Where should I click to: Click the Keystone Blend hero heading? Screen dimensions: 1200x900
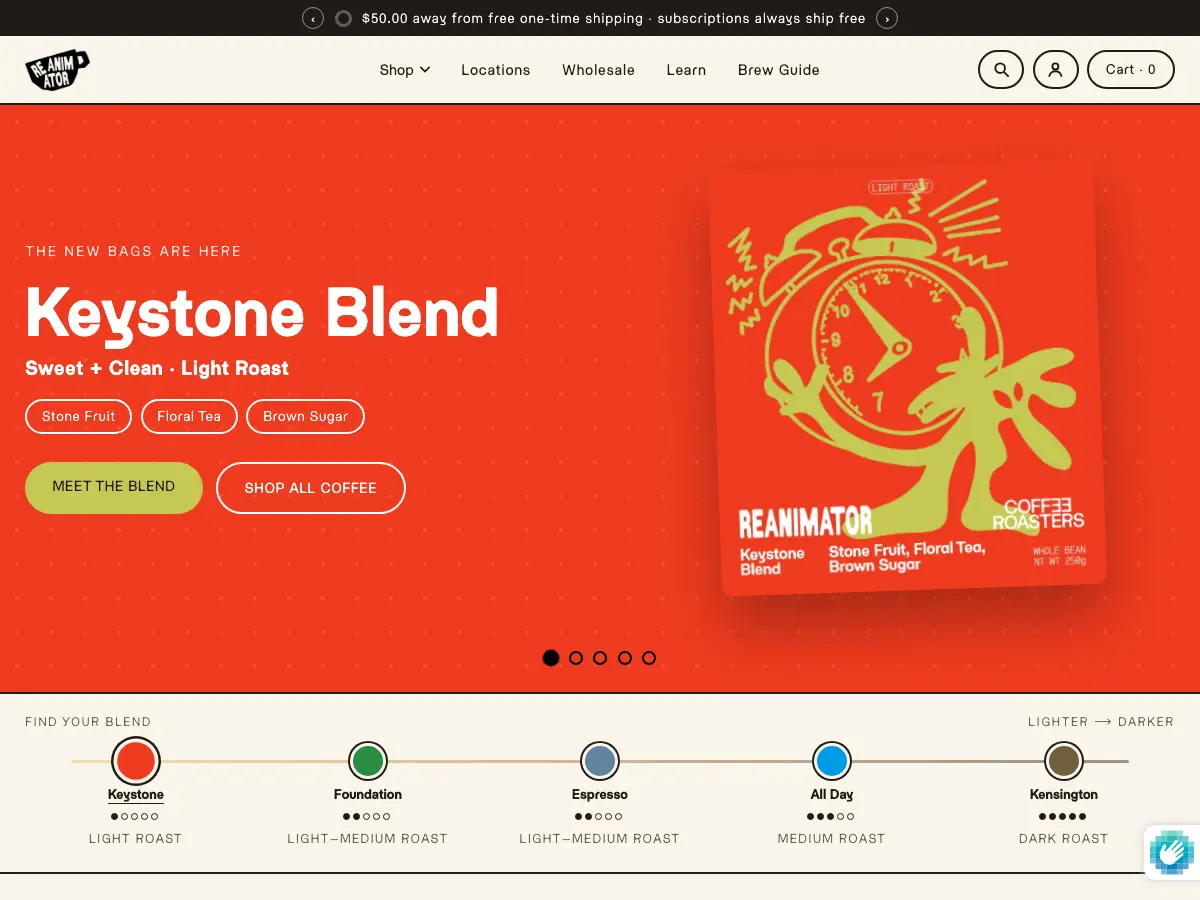262,312
